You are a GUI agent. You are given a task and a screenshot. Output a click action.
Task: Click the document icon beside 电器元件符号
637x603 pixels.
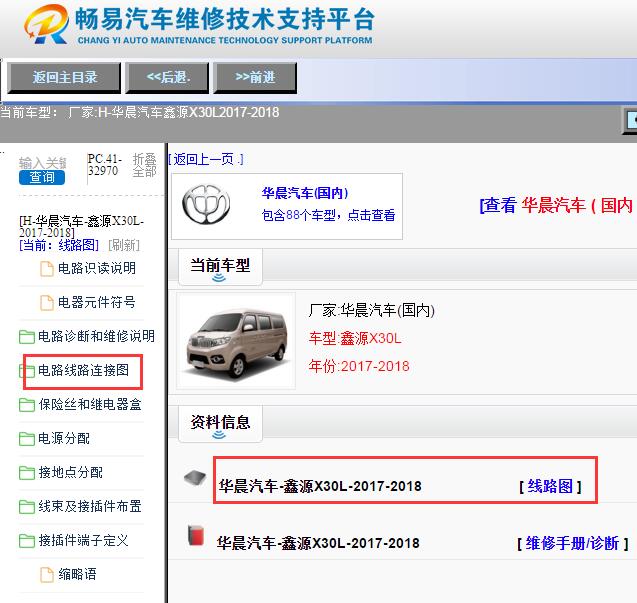[47, 303]
